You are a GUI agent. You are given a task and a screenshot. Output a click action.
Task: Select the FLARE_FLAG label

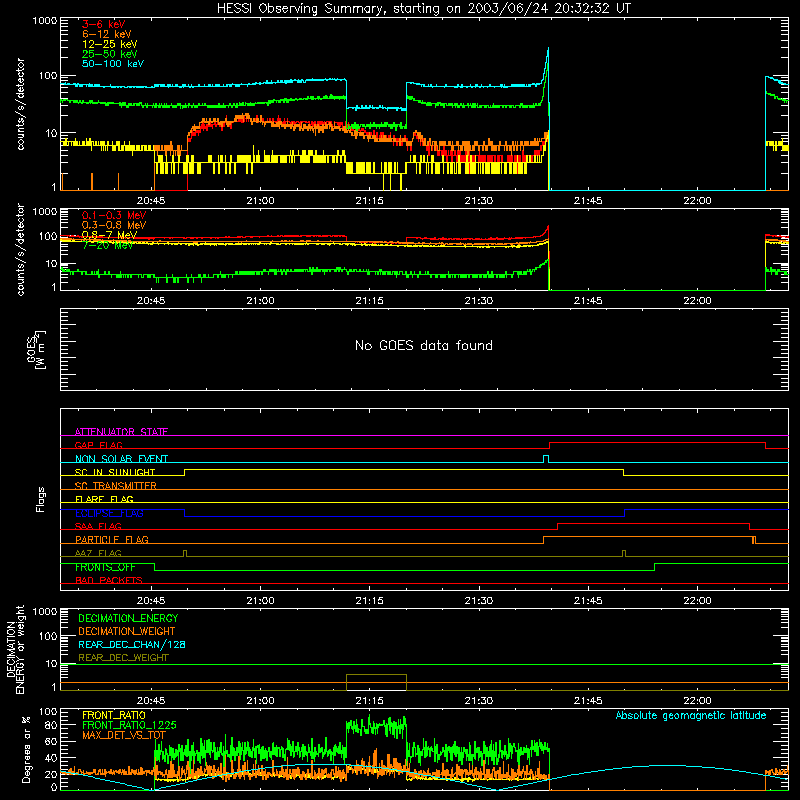[104, 499]
